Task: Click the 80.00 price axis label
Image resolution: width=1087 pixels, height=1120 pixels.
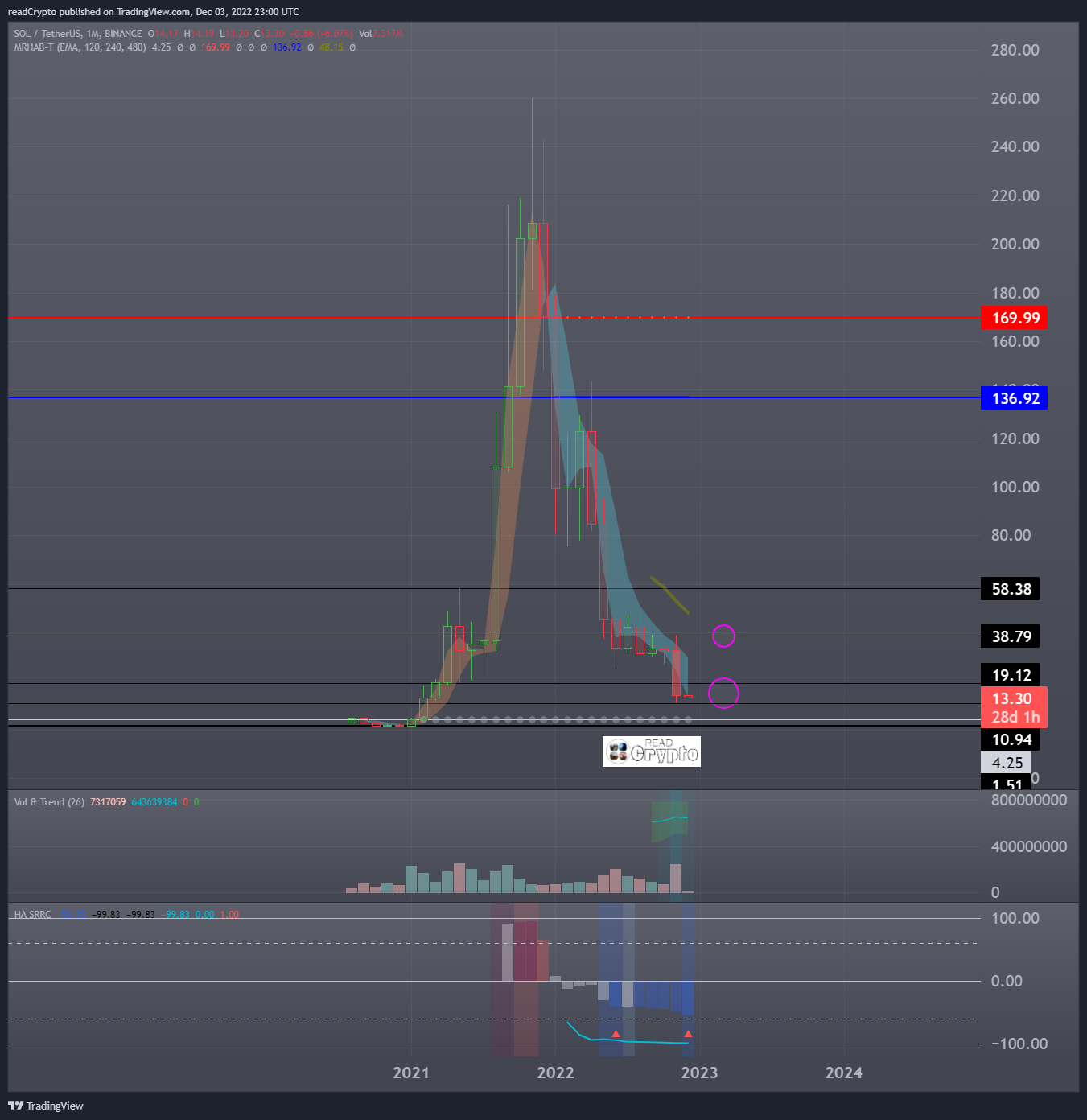Action: pos(1011,535)
